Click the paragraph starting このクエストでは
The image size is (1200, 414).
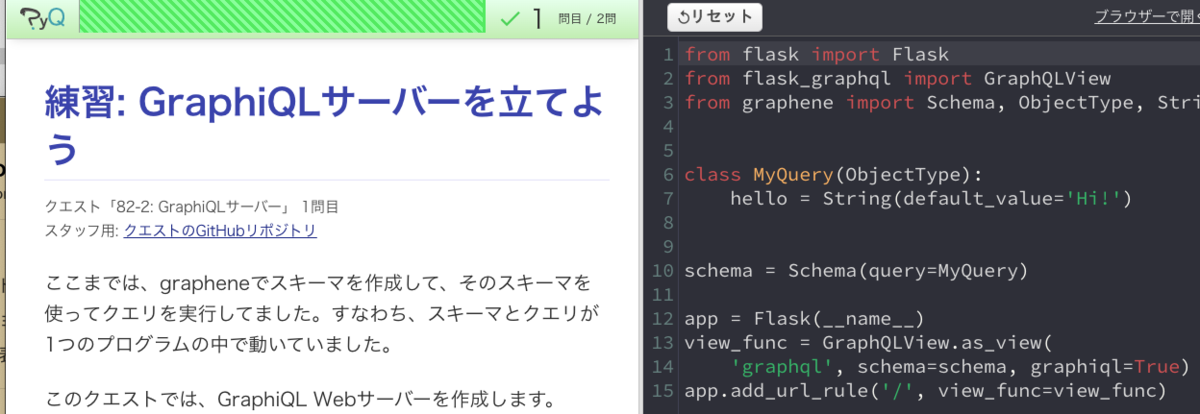click(300, 401)
